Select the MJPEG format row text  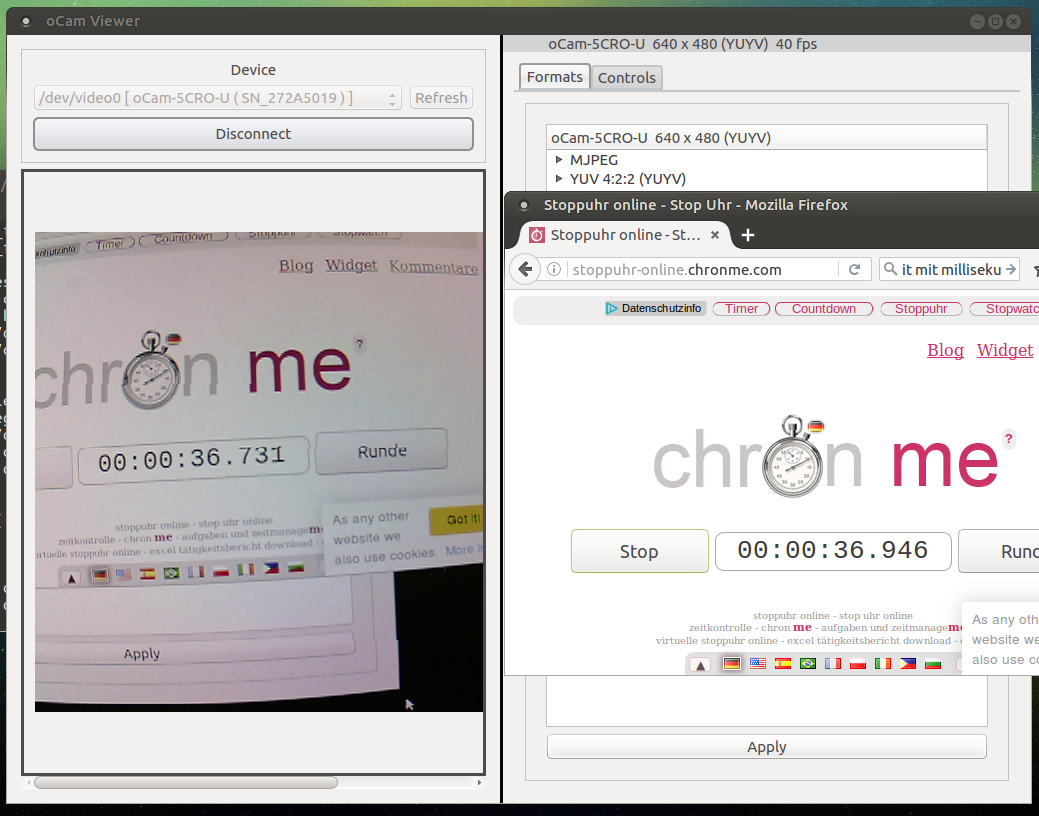[594, 160]
